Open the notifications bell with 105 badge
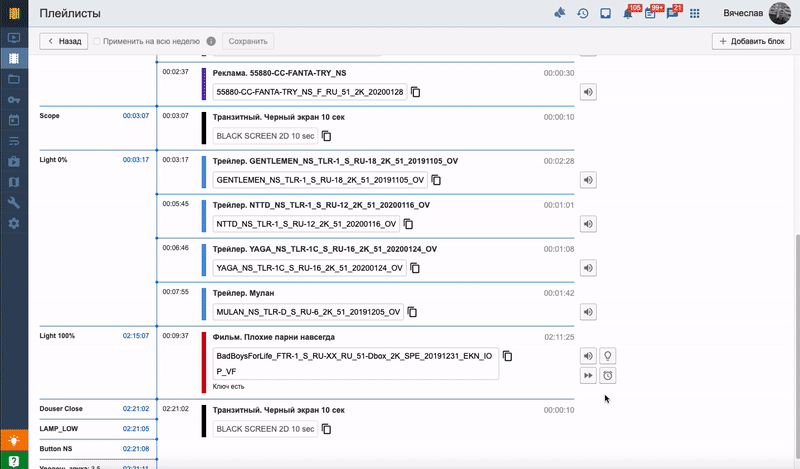The width and height of the screenshot is (800, 469). tap(628, 13)
